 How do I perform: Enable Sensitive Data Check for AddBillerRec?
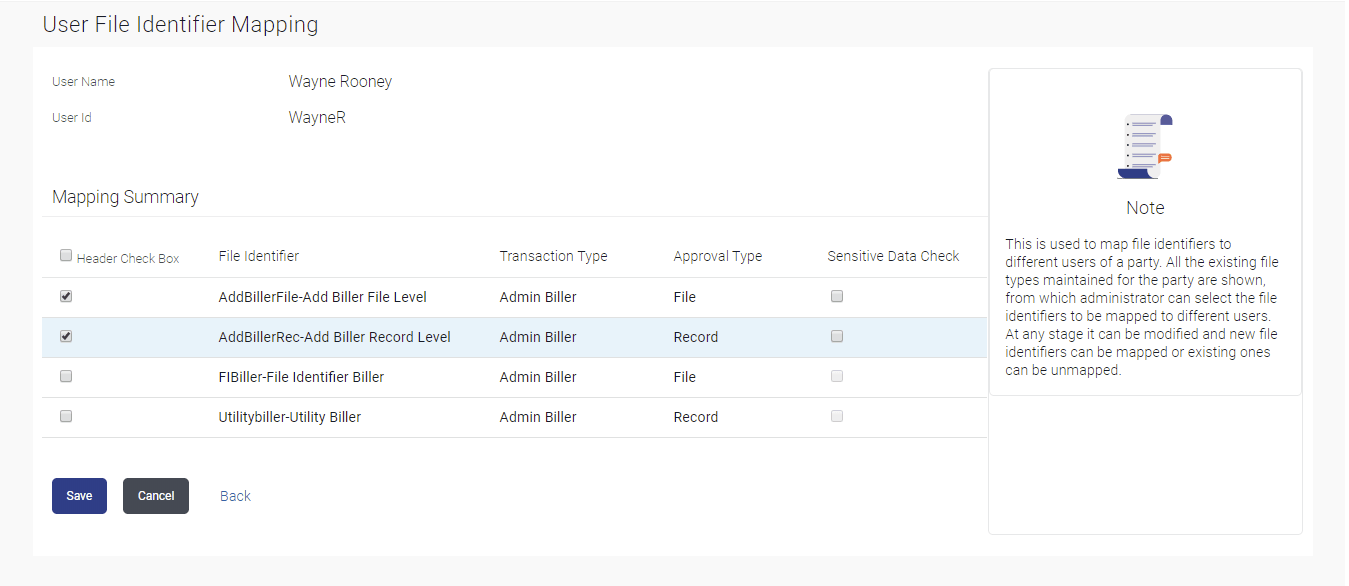[x=837, y=337]
